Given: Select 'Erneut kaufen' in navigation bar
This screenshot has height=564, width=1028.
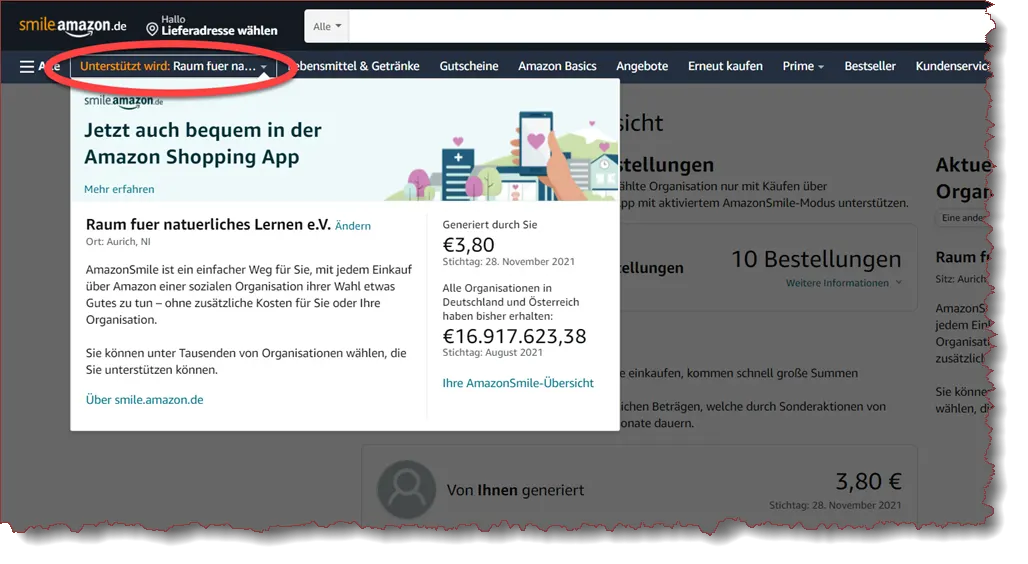Looking at the screenshot, I should (x=725, y=66).
